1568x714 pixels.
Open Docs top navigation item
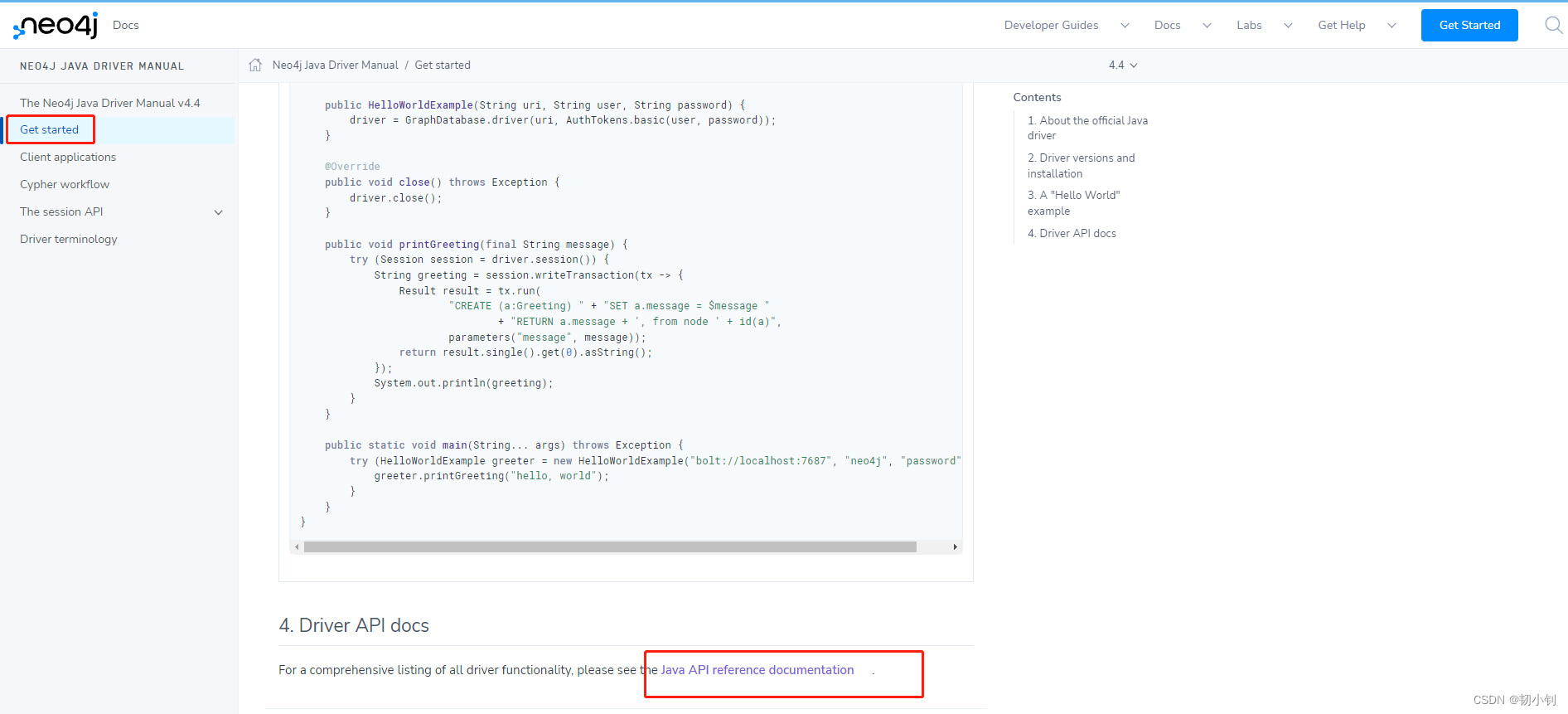pos(1167,26)
